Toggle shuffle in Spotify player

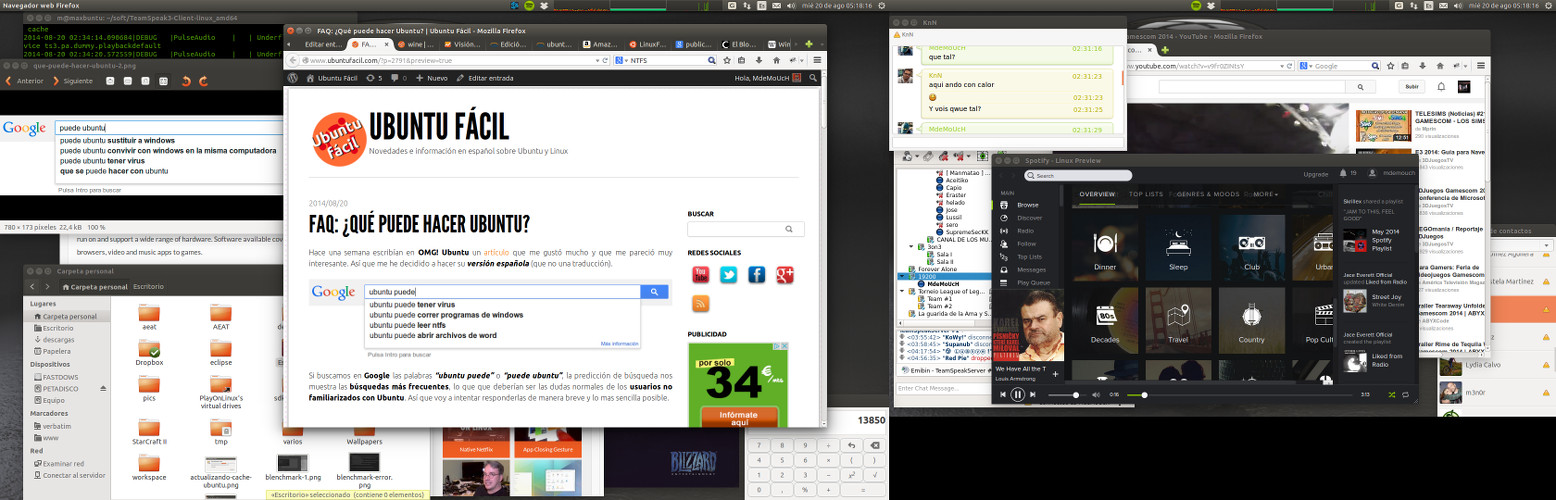1392,395
